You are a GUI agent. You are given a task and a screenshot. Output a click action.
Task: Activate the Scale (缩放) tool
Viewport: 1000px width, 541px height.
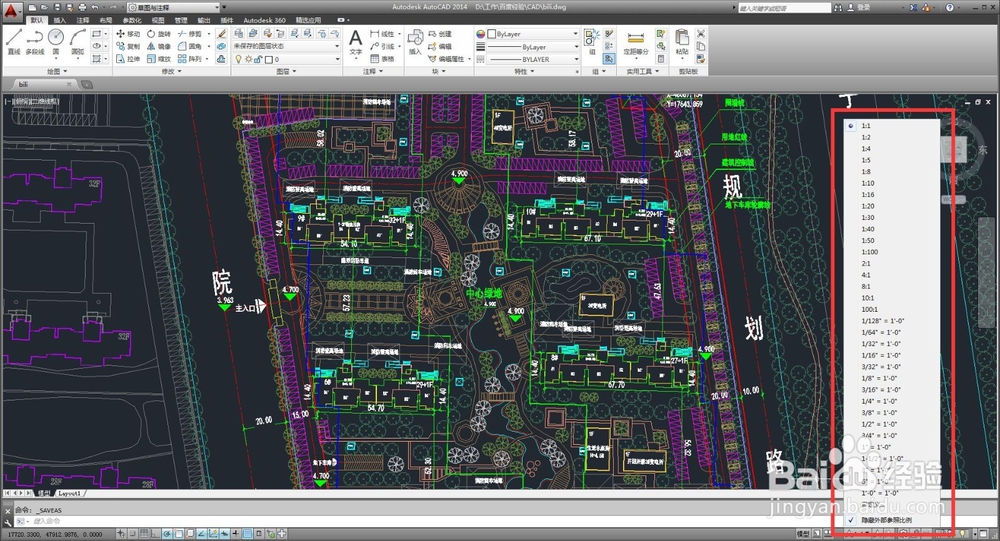(158, 59)
